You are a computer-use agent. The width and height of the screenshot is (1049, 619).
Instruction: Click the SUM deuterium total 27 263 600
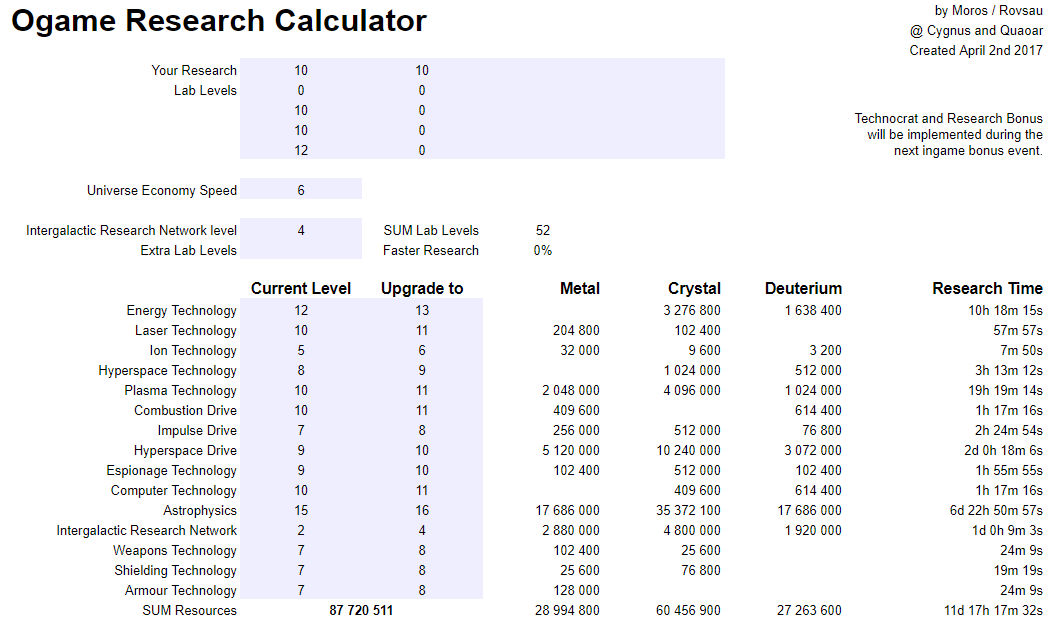tap(809, 610)
